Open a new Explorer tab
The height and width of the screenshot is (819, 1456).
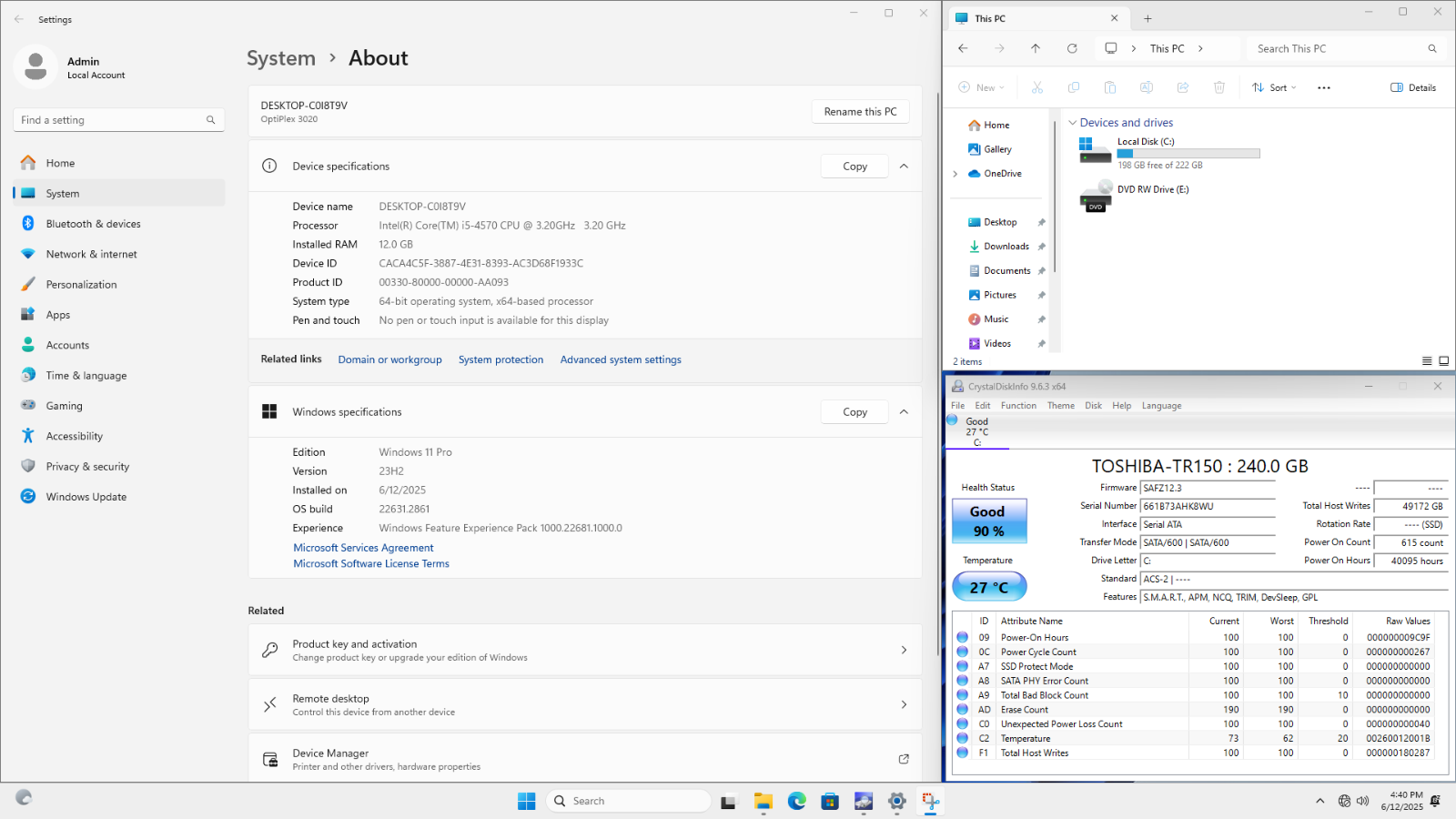(x=1148, y=18)
